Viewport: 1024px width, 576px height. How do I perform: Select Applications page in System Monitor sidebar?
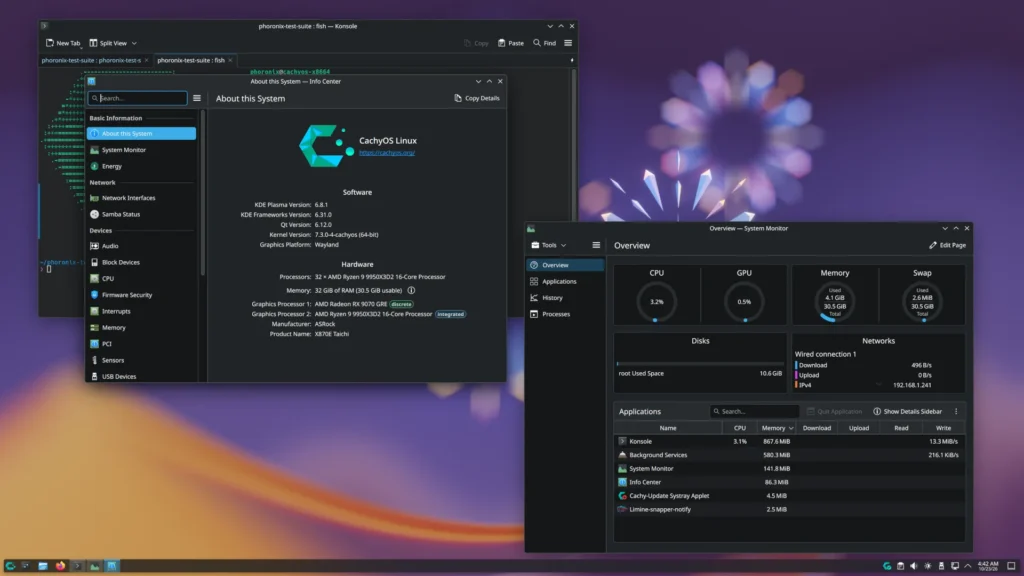tap(565, 281)
